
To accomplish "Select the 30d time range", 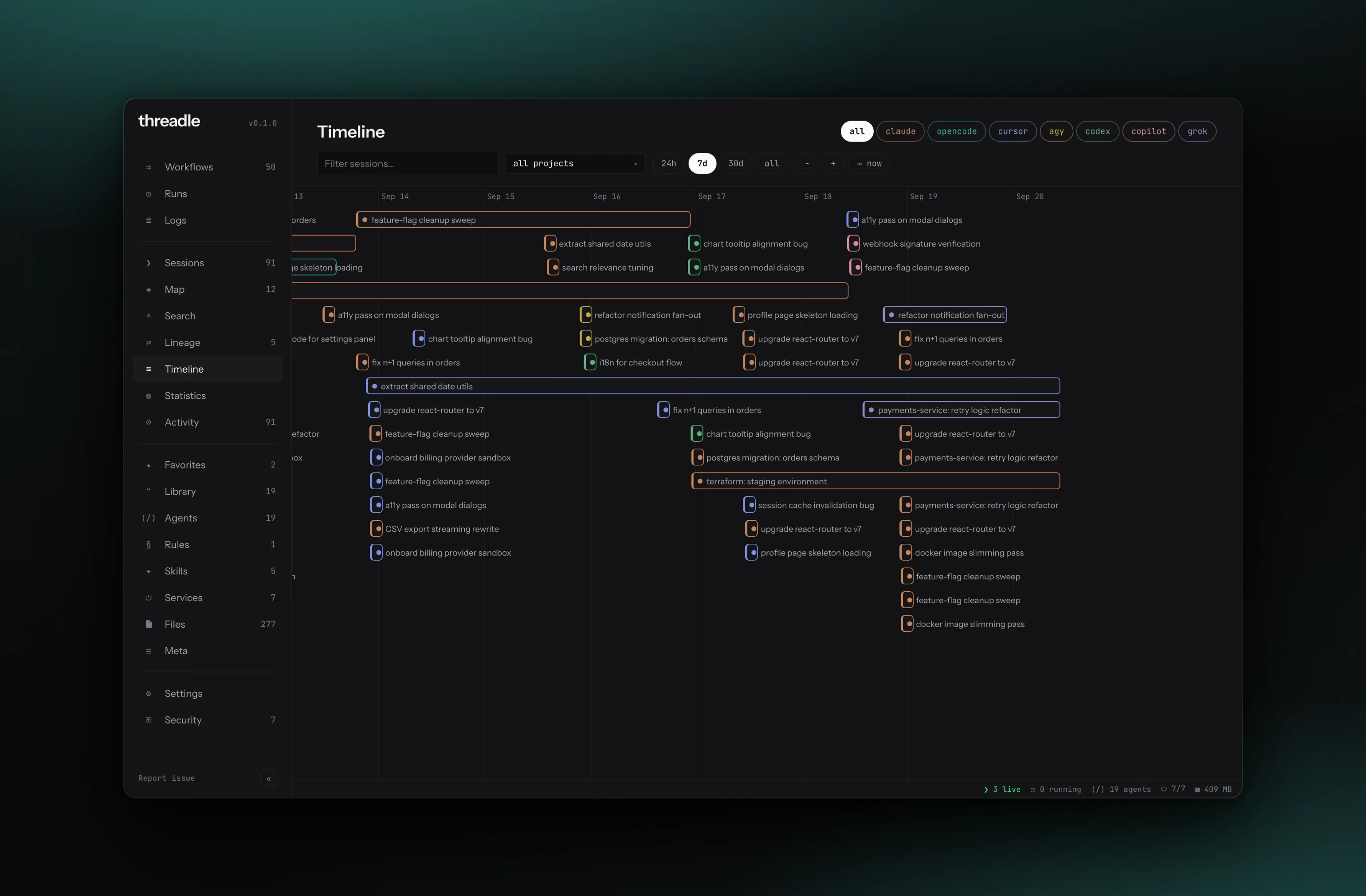I will (x=736, y=164).
